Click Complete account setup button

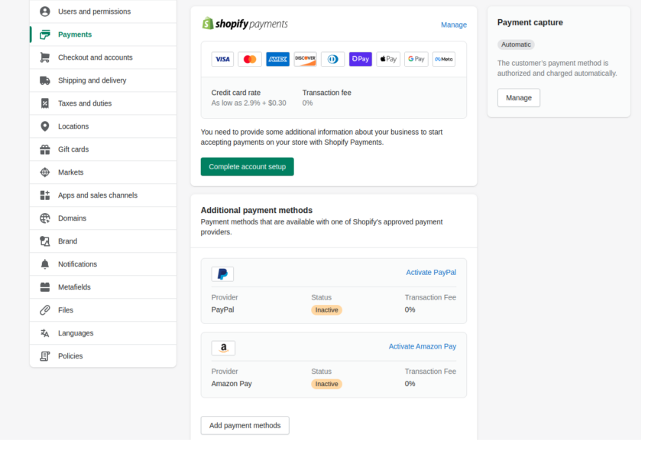[247, 167]
